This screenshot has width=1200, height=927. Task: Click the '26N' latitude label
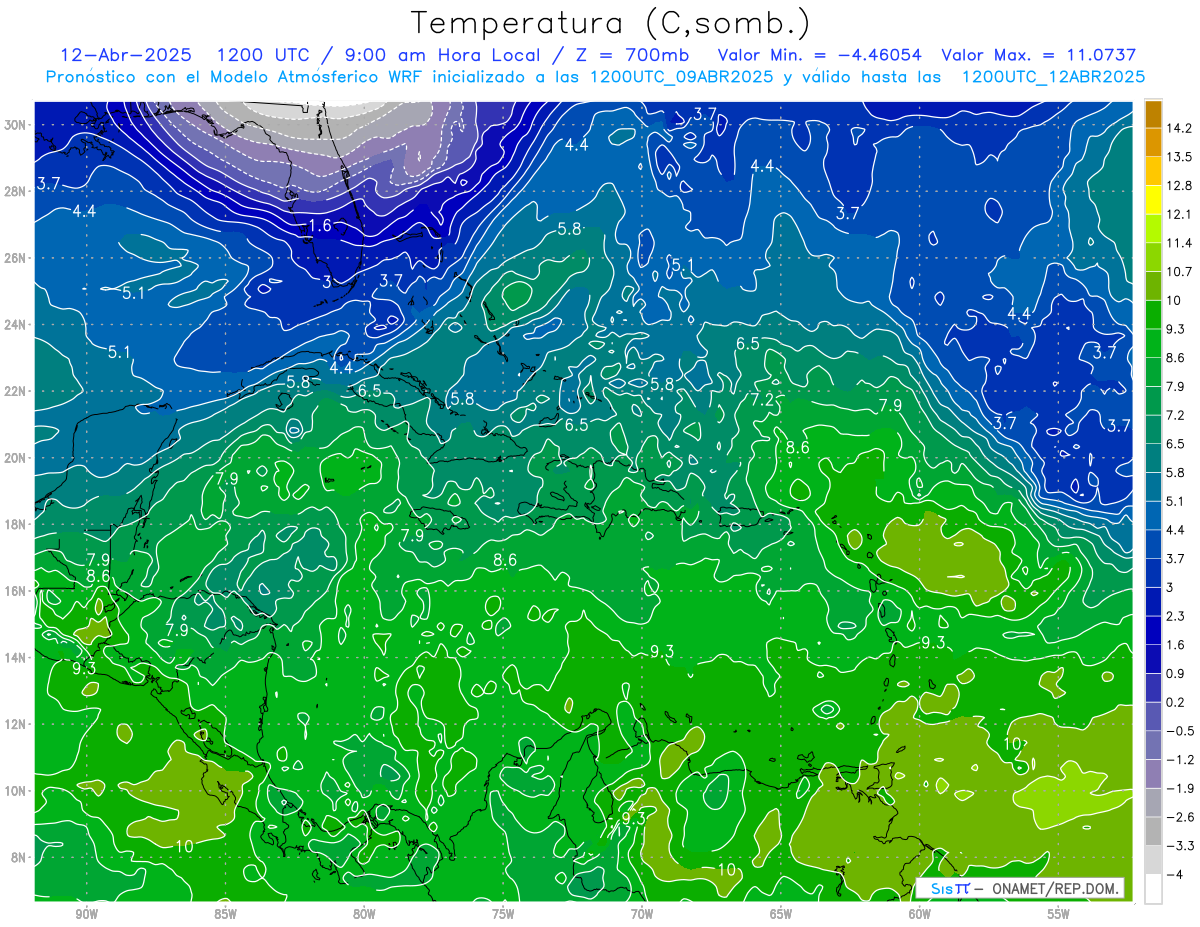click(15, 258)
